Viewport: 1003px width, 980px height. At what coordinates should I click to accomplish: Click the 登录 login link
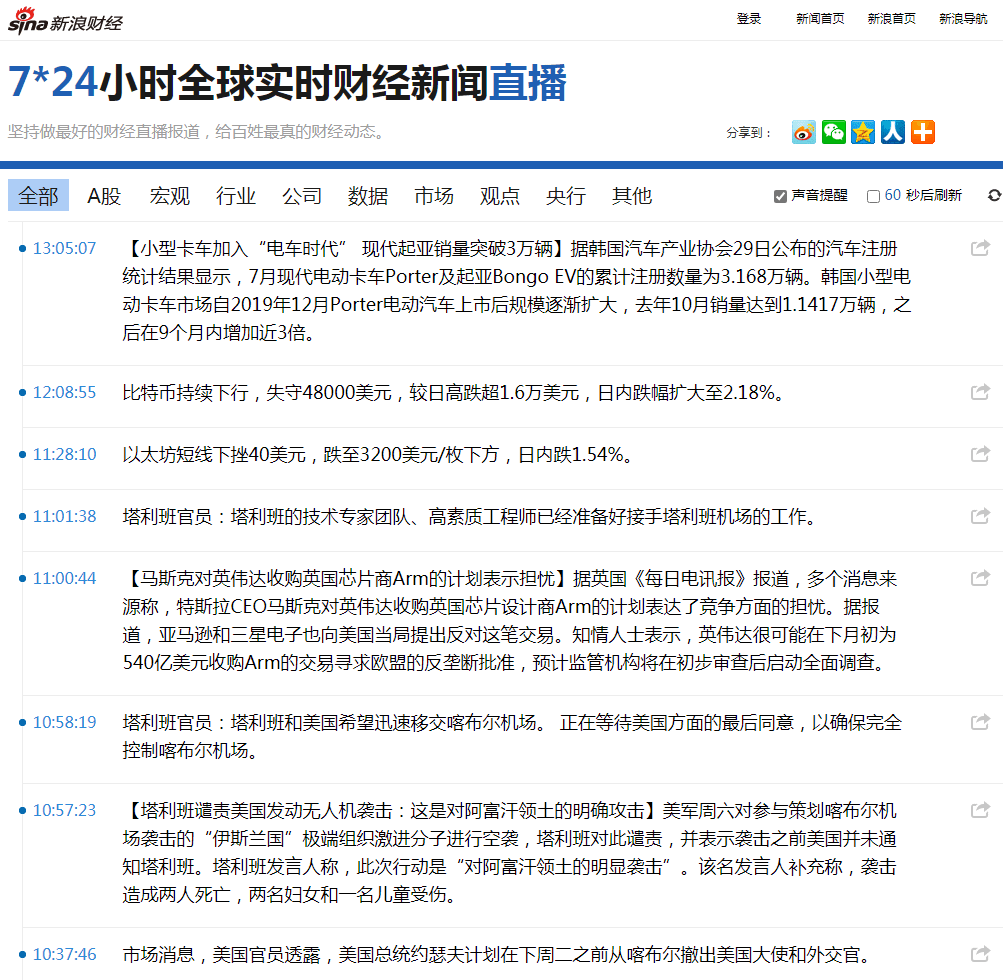(x=748, y=19)
